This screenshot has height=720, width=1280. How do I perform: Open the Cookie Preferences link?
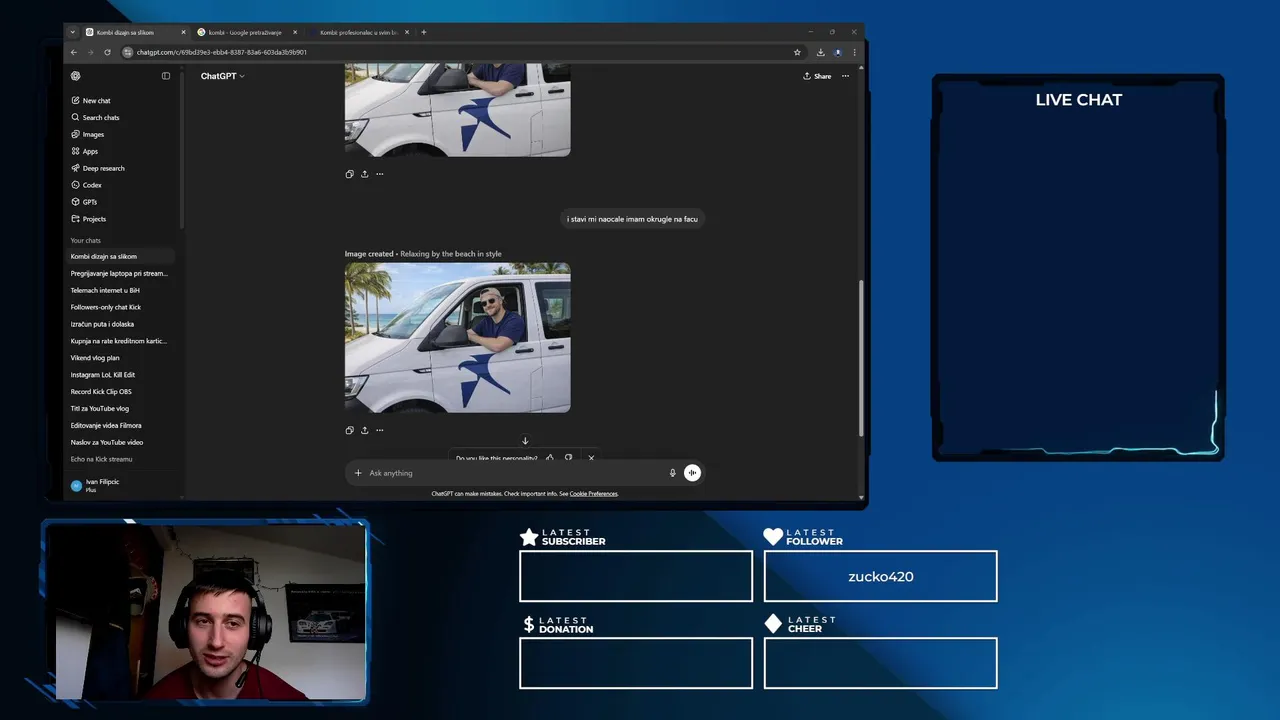[593, 494]
